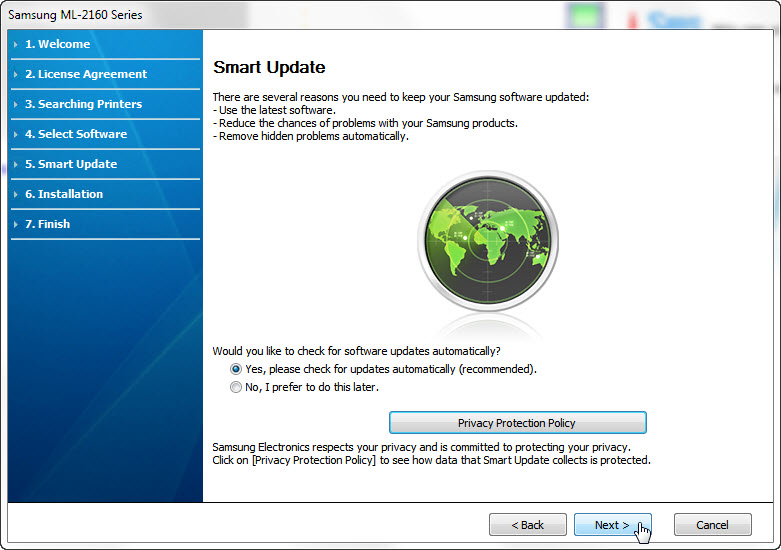Click the green radar globe image
The image size is (781, 550).
point(487,241)
